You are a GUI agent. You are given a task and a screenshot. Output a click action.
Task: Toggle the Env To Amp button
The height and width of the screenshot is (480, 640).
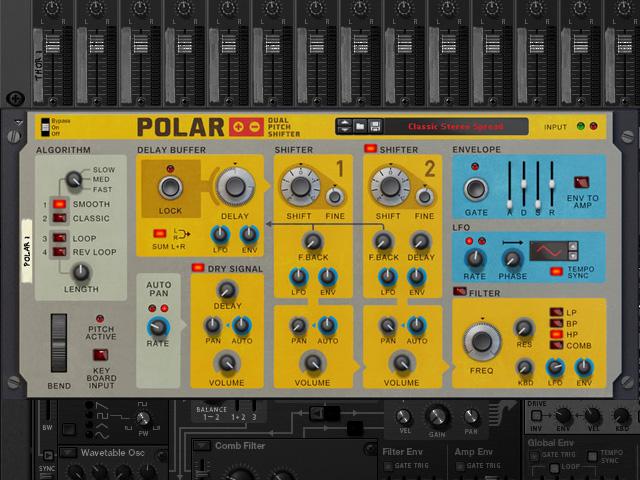[x=581, y=182]
